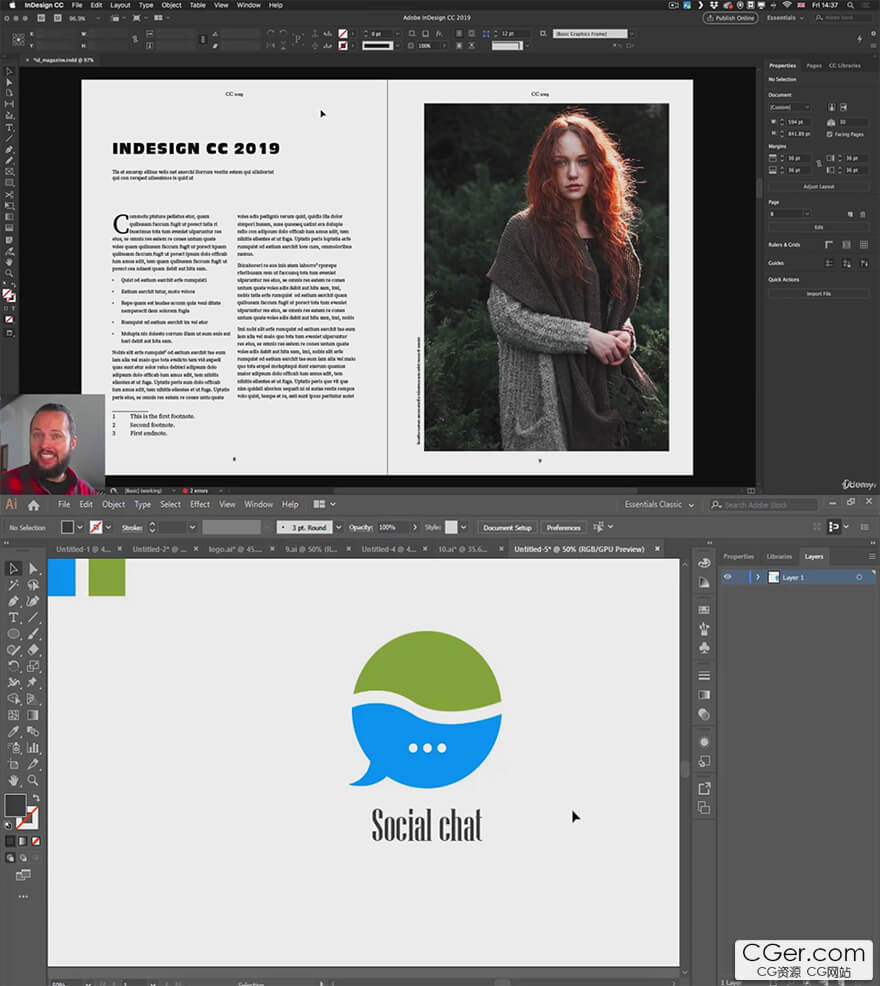Activate the Type tool in Illustrator
Viewport: 880px width, 986px height.
(x=13, y=618)
